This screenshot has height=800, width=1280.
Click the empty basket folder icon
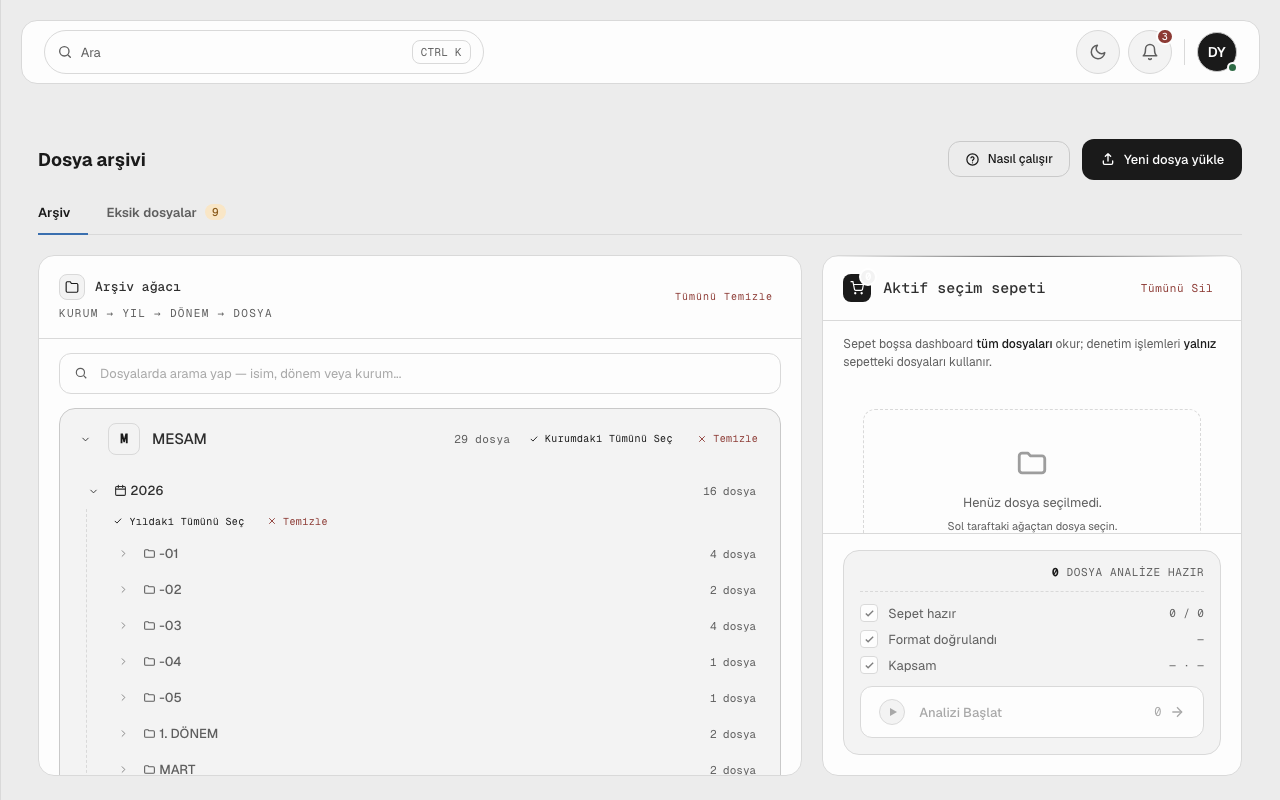(1032, 463)
